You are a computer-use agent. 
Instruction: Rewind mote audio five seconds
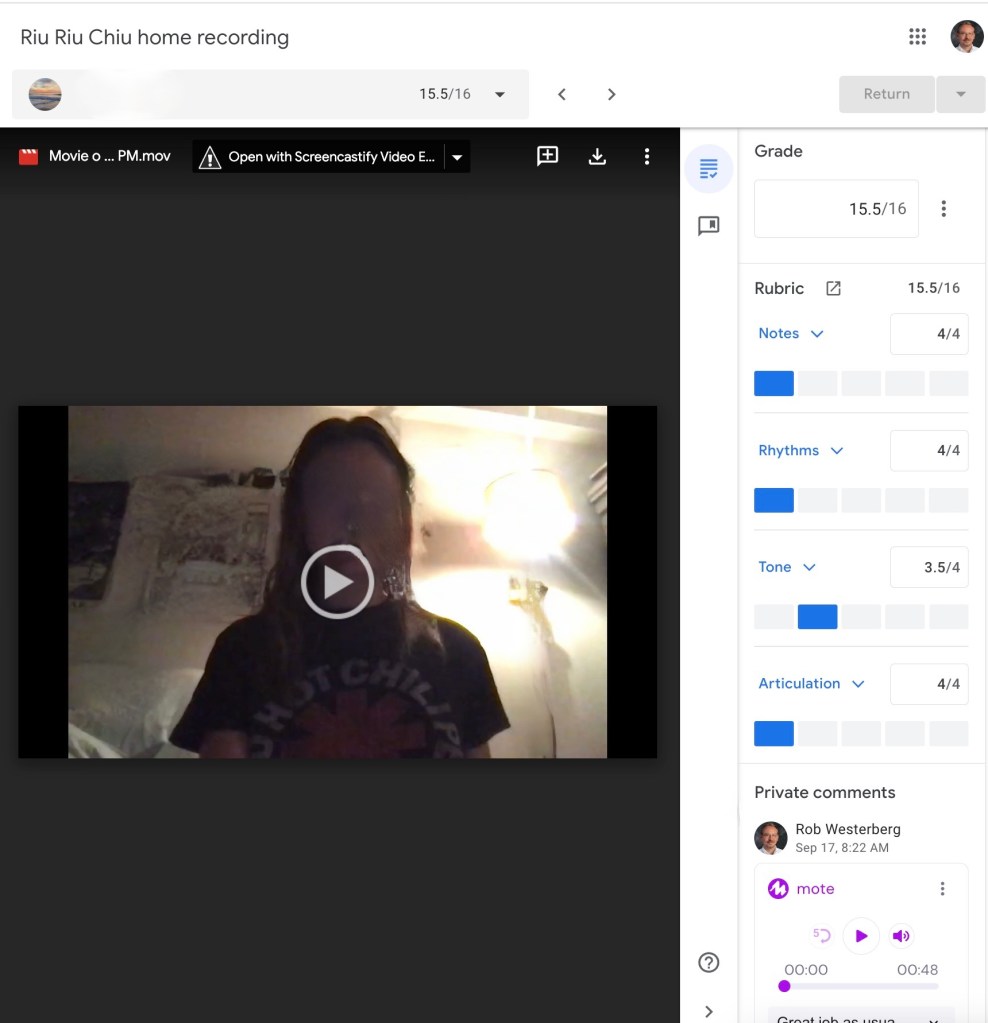pyautogui.click(x=822, y=935)
